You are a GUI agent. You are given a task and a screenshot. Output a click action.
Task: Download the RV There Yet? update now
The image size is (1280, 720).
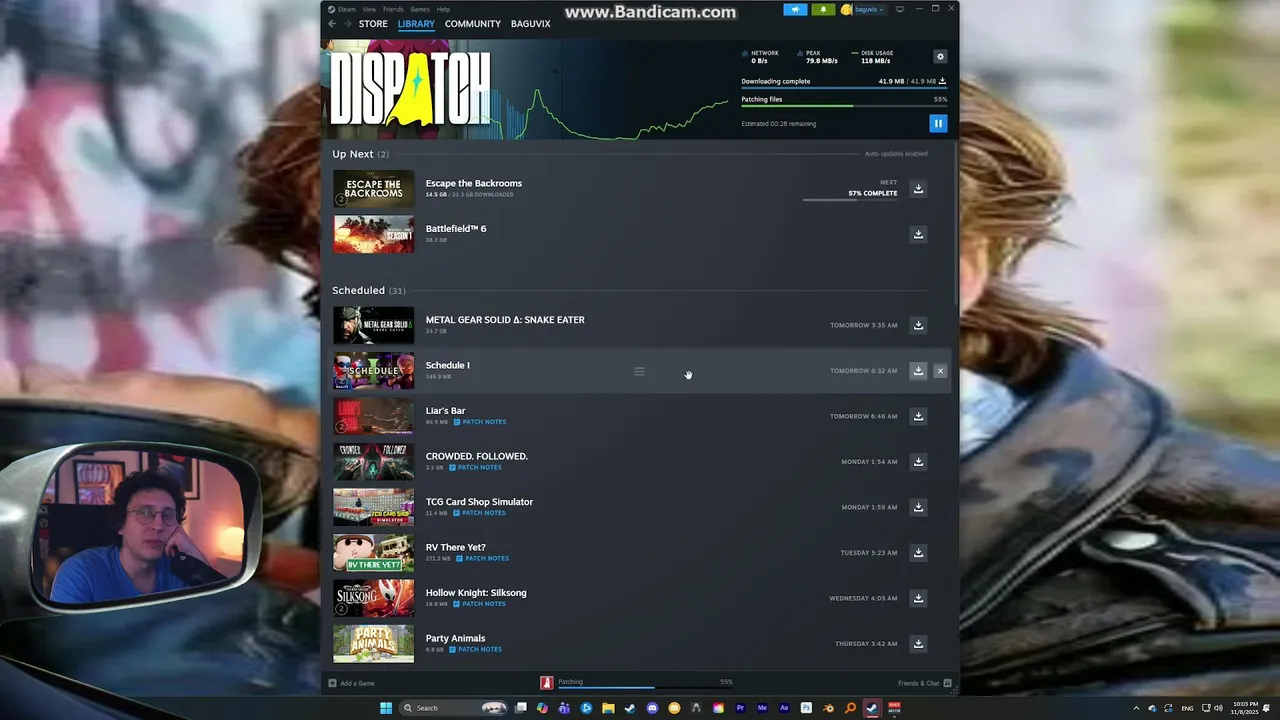coord(918,553)
